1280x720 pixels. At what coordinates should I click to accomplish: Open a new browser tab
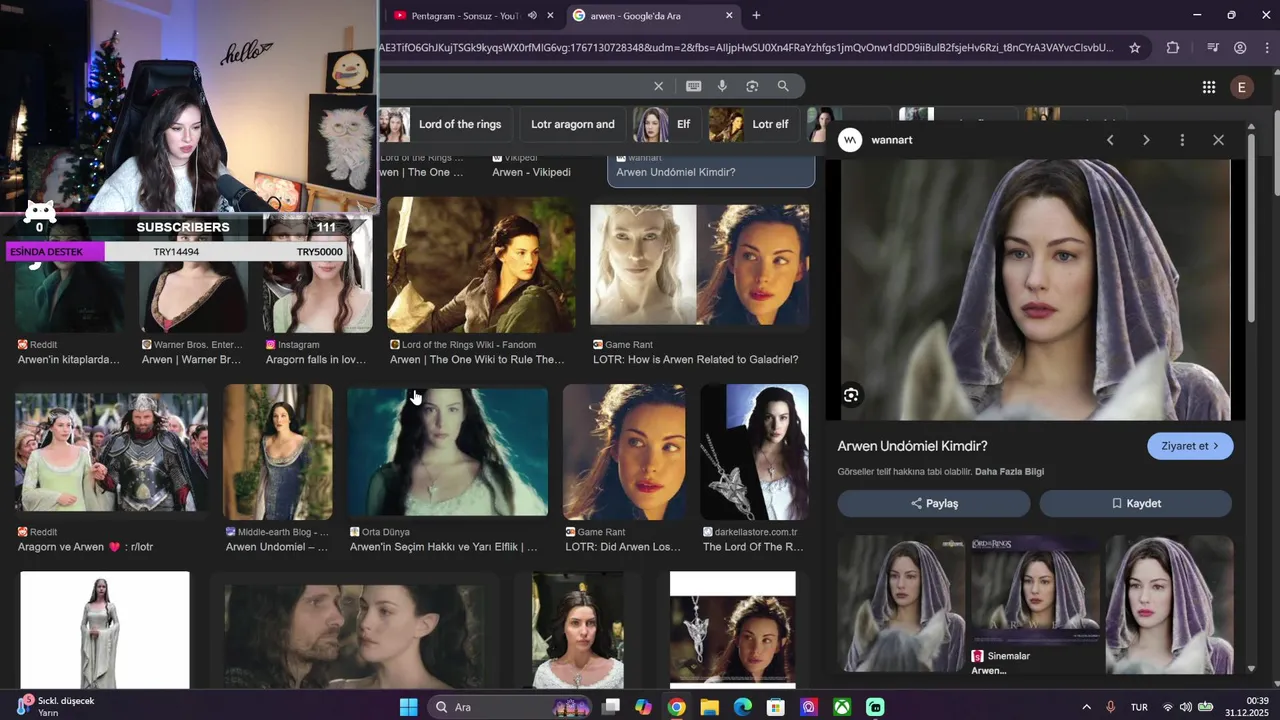tap(756, 15)
